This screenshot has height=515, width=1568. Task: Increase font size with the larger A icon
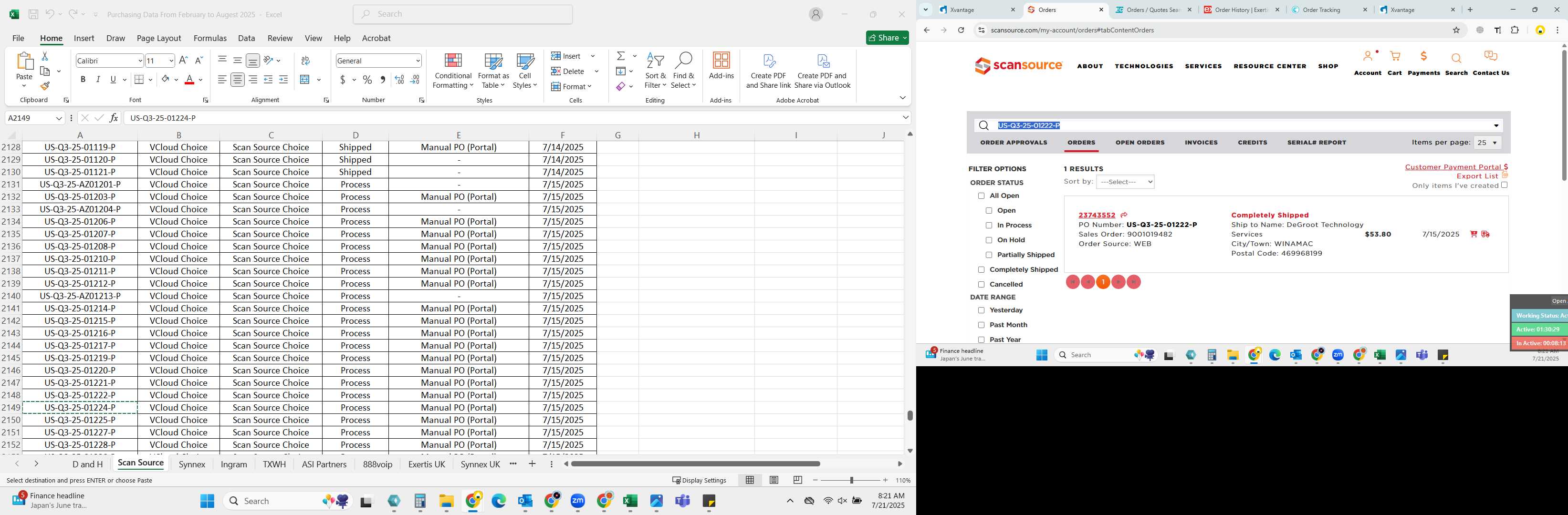183,60
